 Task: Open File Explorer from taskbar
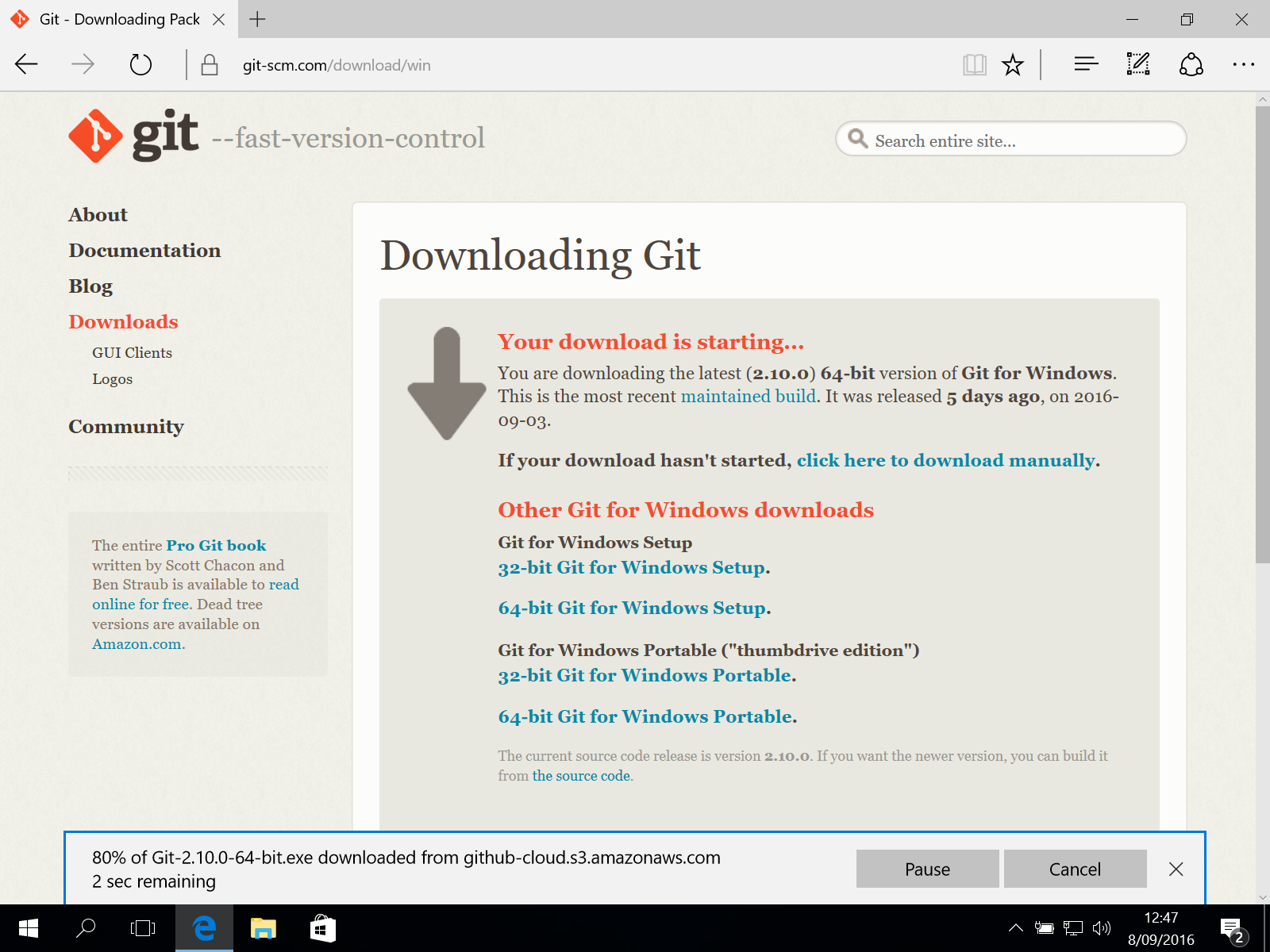(263, 928)
